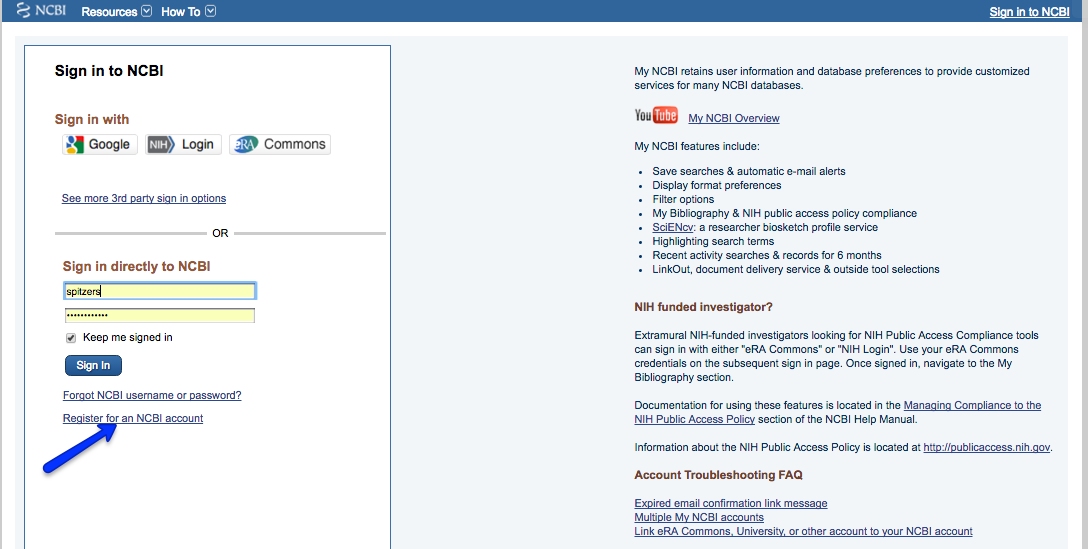Visit the publicaccess.nih.gov link
This screenshot has width=1088, height=549.
[987, 448]
